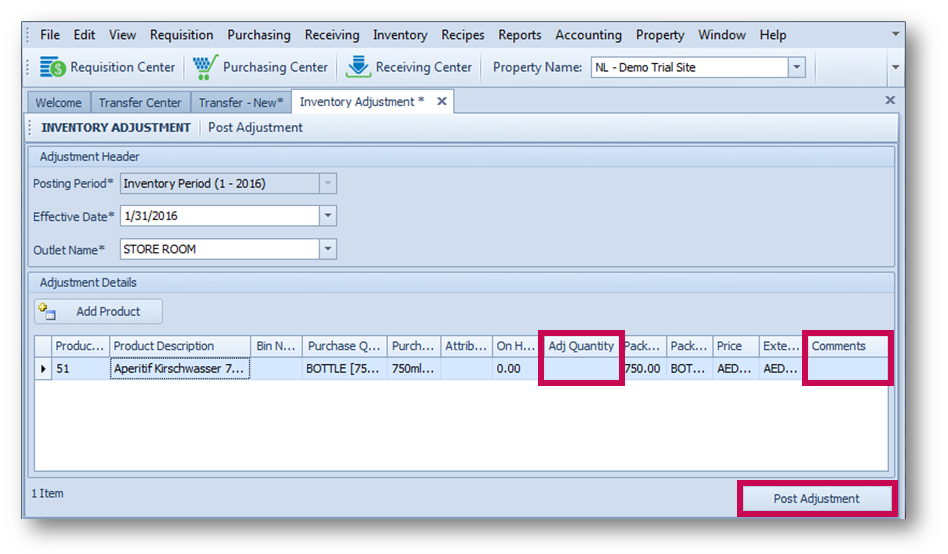Expand the Property Name dropdown

click(x=796, y=68)
